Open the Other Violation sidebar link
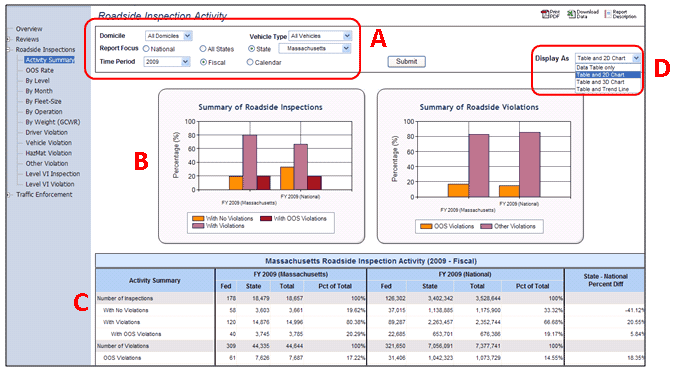Screen dimensions: 673x375 [x=46, y=163]
